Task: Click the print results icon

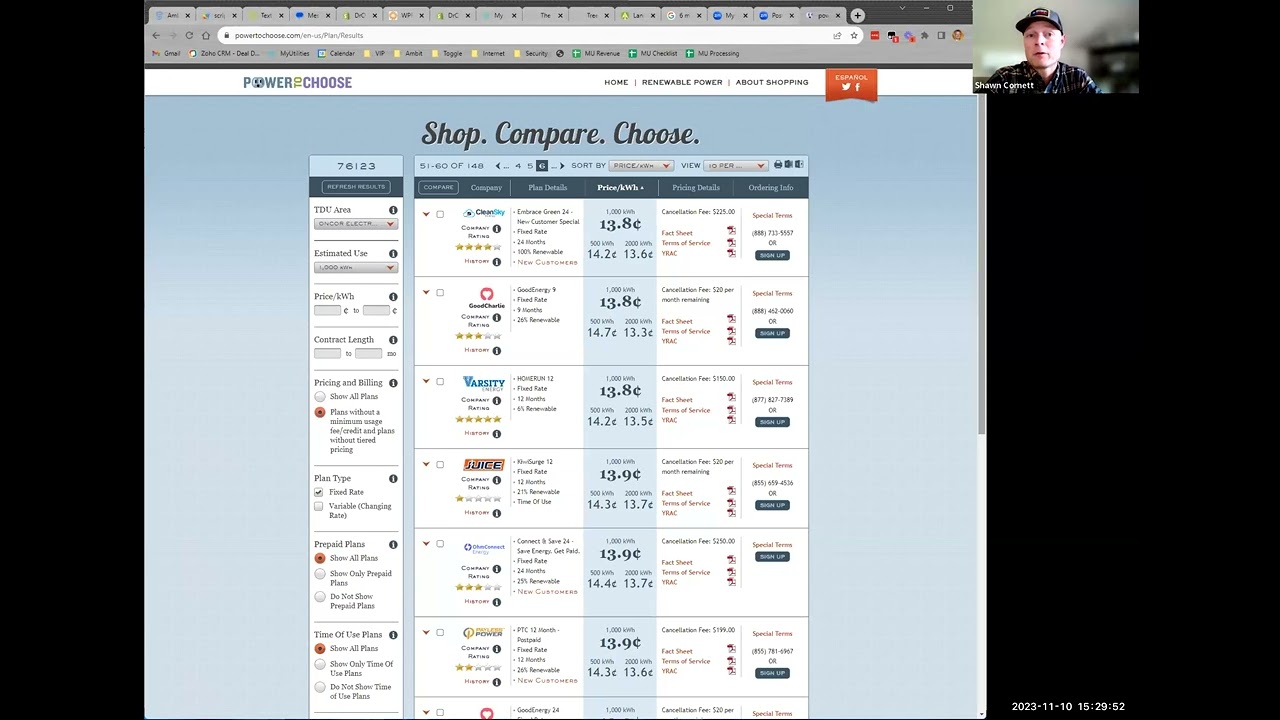Action: click(x=778, y=165)
